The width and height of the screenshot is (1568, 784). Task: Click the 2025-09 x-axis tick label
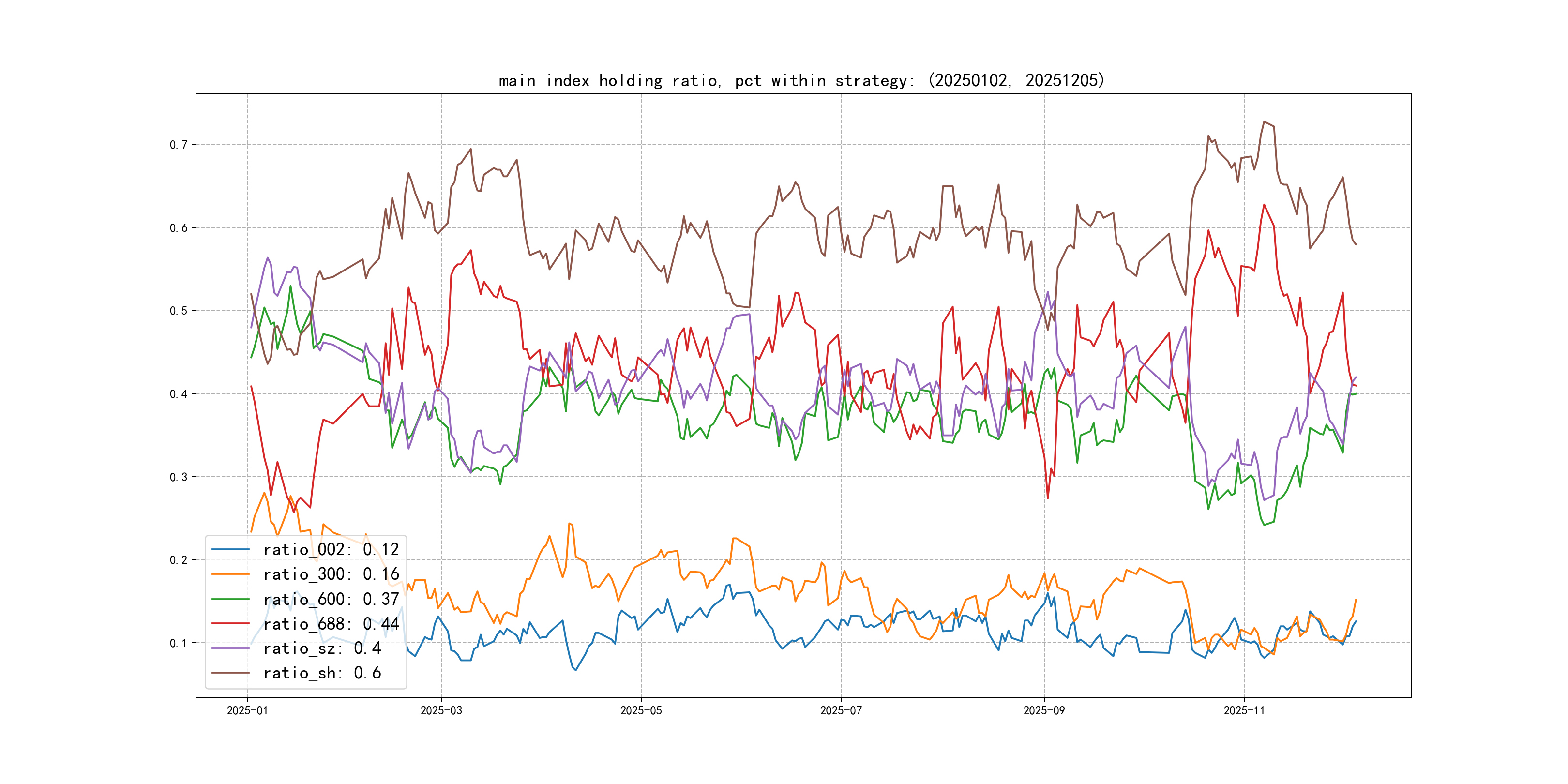[1044, 710]
